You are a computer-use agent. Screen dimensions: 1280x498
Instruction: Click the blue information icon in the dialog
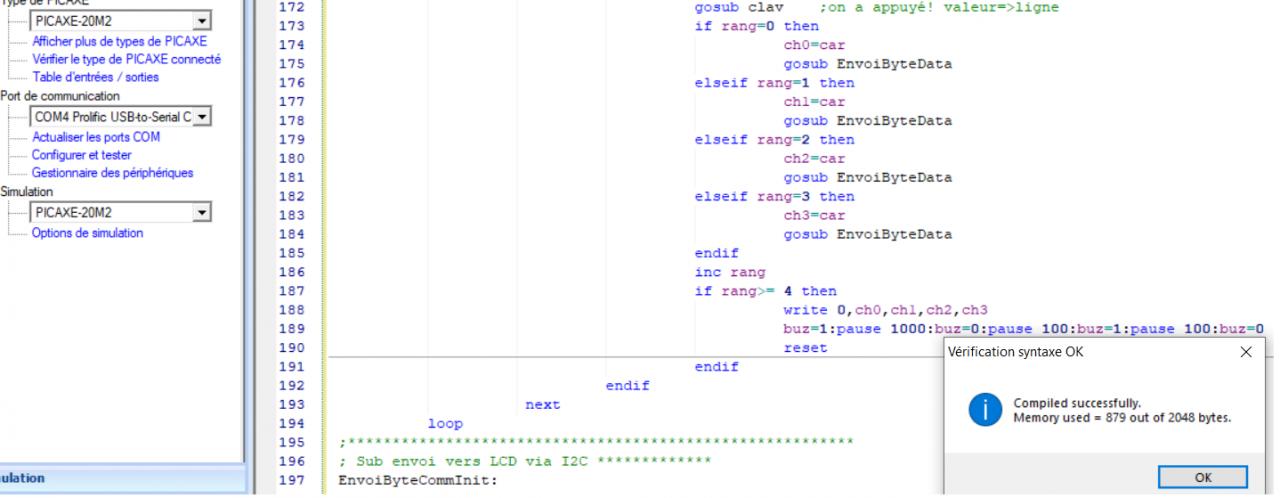[x=986, y=410]
